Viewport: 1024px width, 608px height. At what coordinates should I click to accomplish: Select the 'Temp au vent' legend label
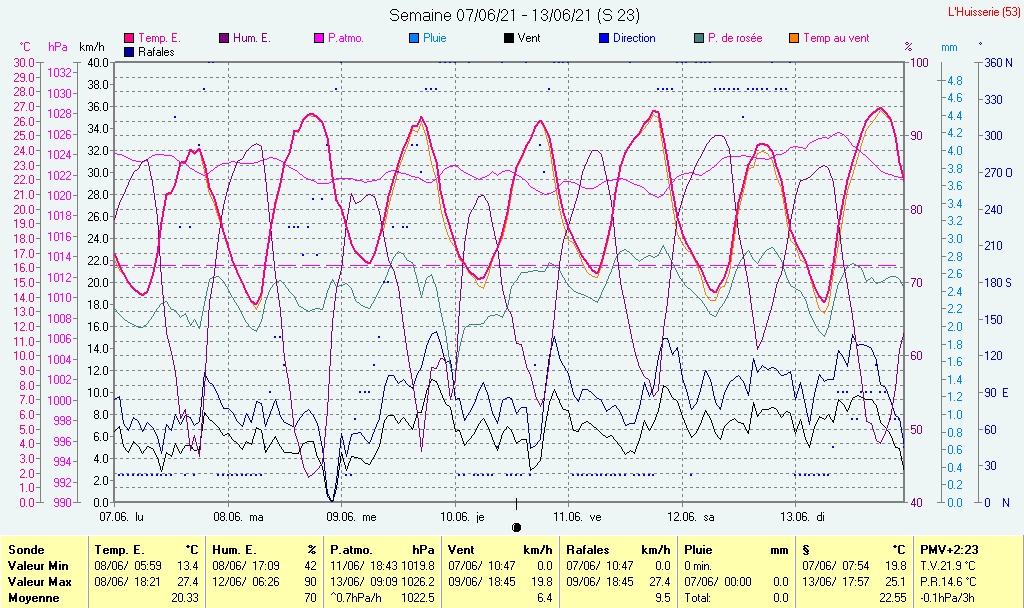pos(836,38)
